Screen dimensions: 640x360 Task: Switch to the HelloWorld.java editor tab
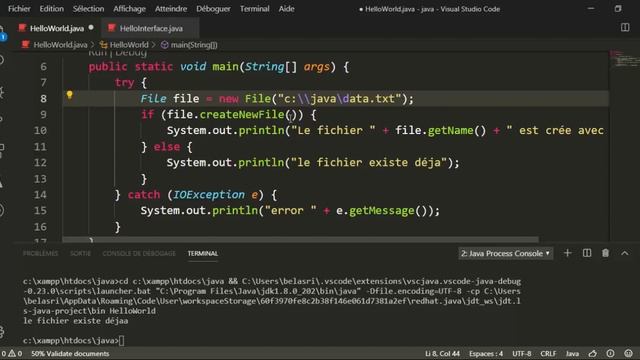pos(57,28)
